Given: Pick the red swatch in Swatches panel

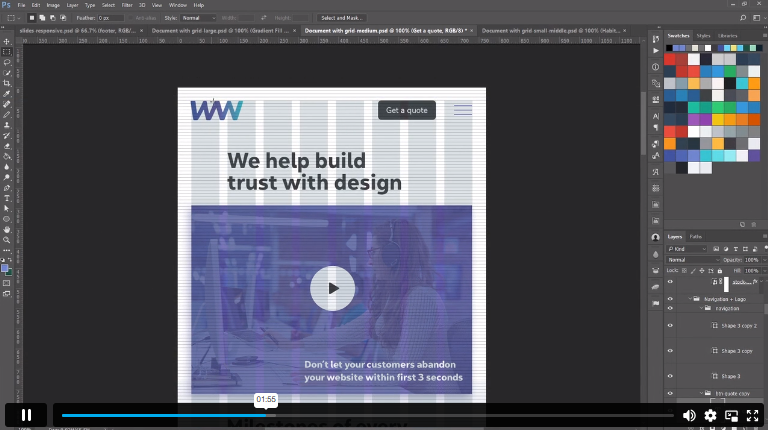Looking at the screenshot, I should [670, 60].
